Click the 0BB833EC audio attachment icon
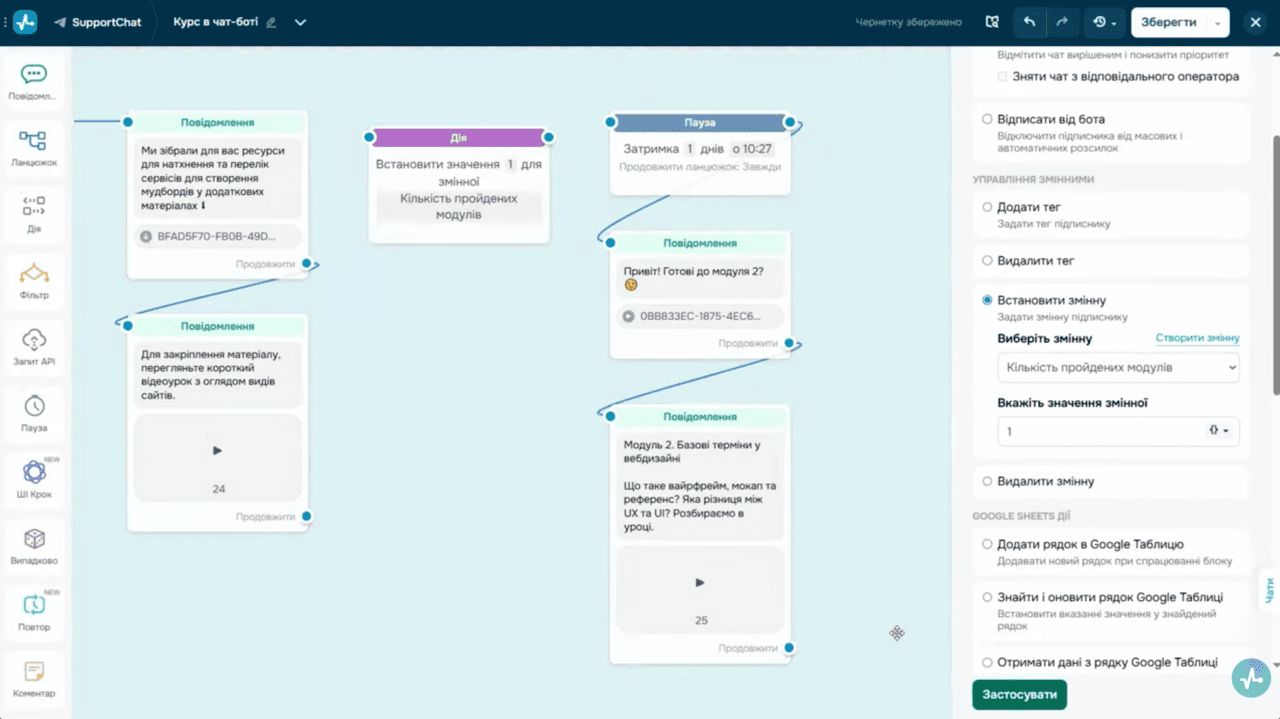 628,316
